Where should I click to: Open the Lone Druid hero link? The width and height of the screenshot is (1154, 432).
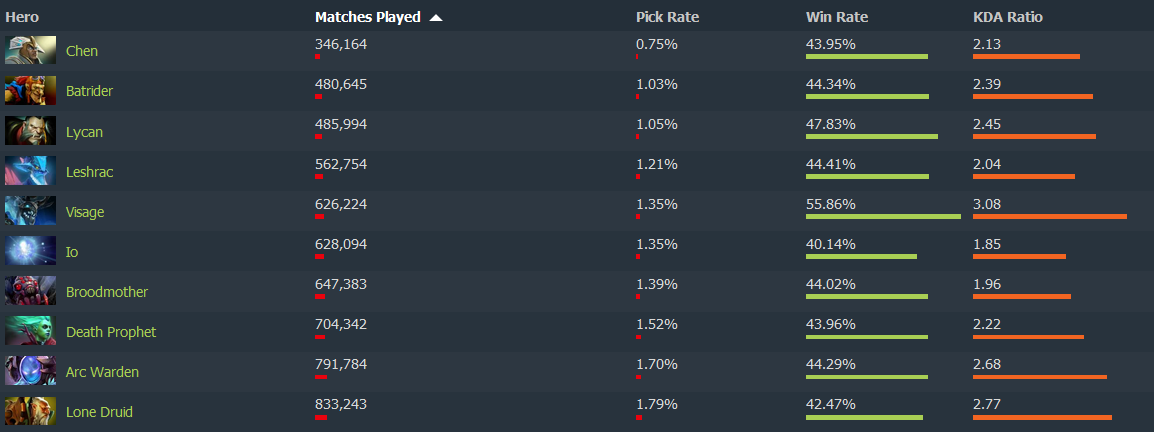click(x=99, y=412)
